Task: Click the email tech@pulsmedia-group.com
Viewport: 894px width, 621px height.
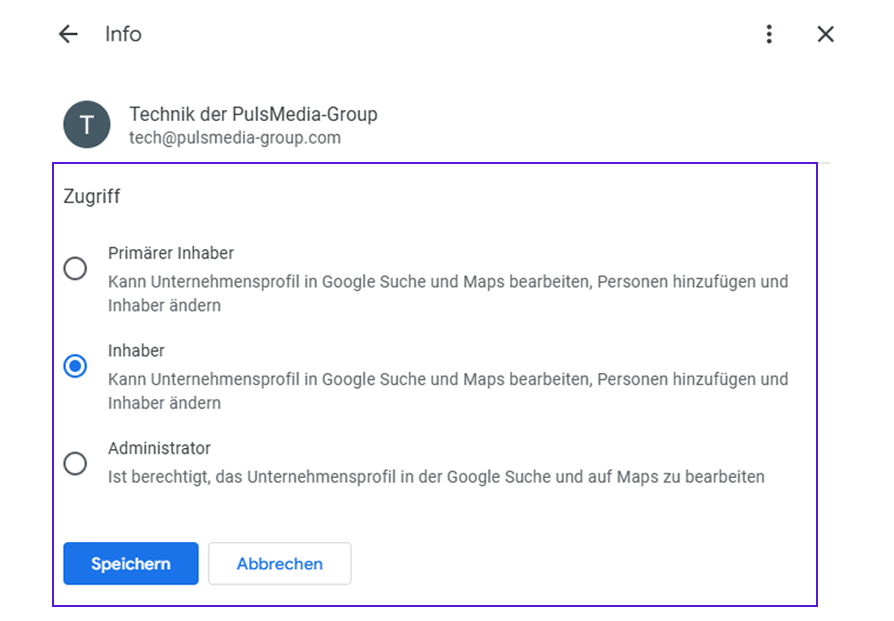Action: [235, 138]
